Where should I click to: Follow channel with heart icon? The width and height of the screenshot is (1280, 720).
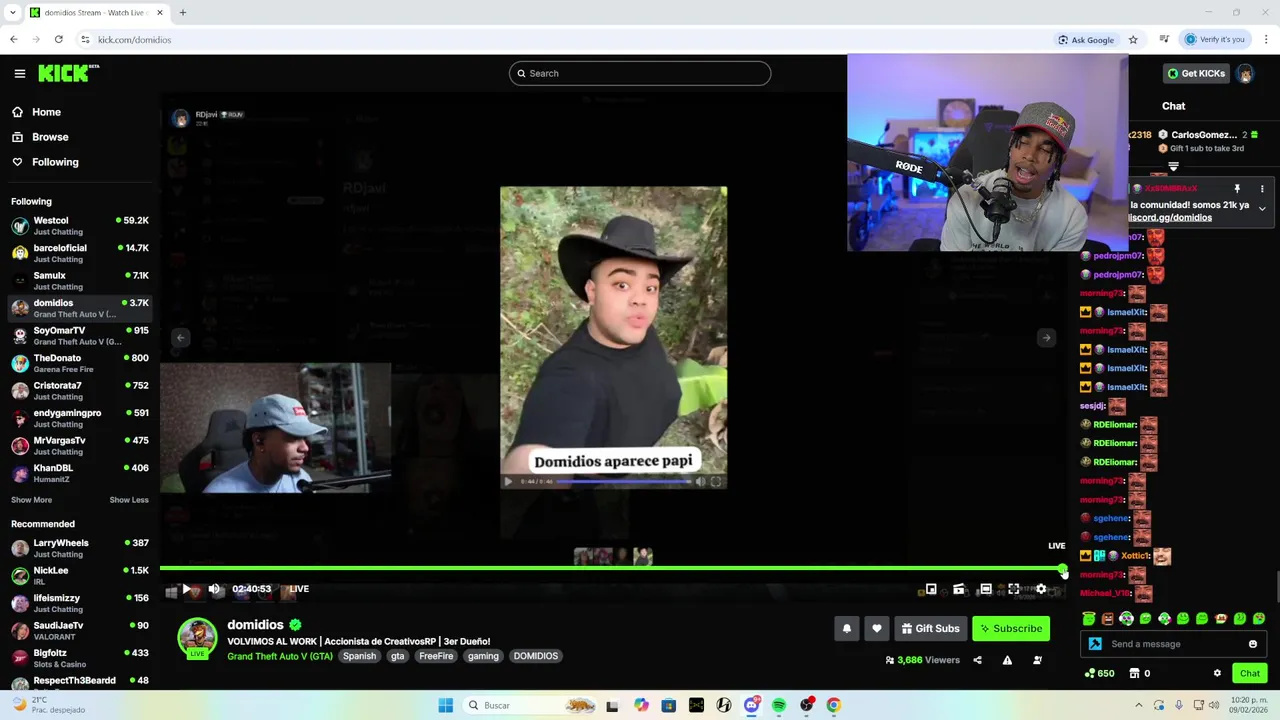click(877, 628)
